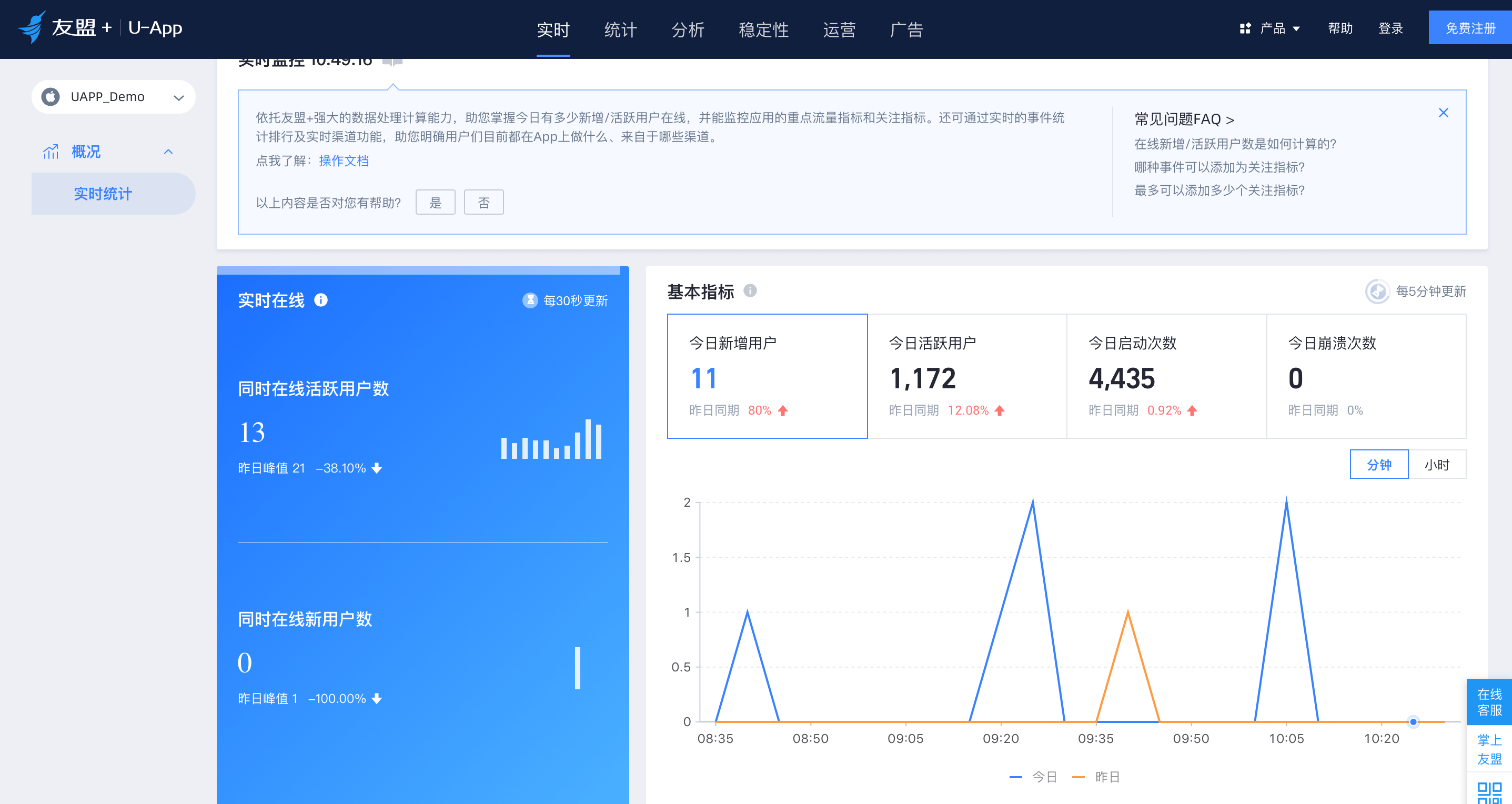Click the 在线客服 floating button

tap(1489, 702)
